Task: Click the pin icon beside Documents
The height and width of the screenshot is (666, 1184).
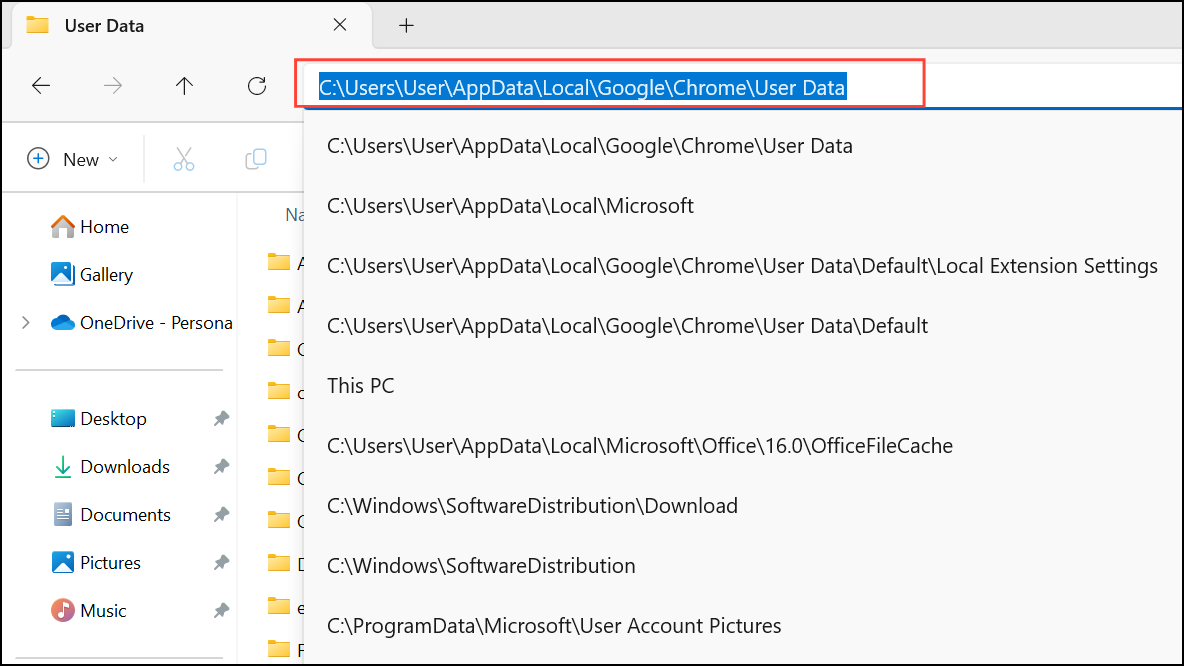Action: tap(220, 515)
